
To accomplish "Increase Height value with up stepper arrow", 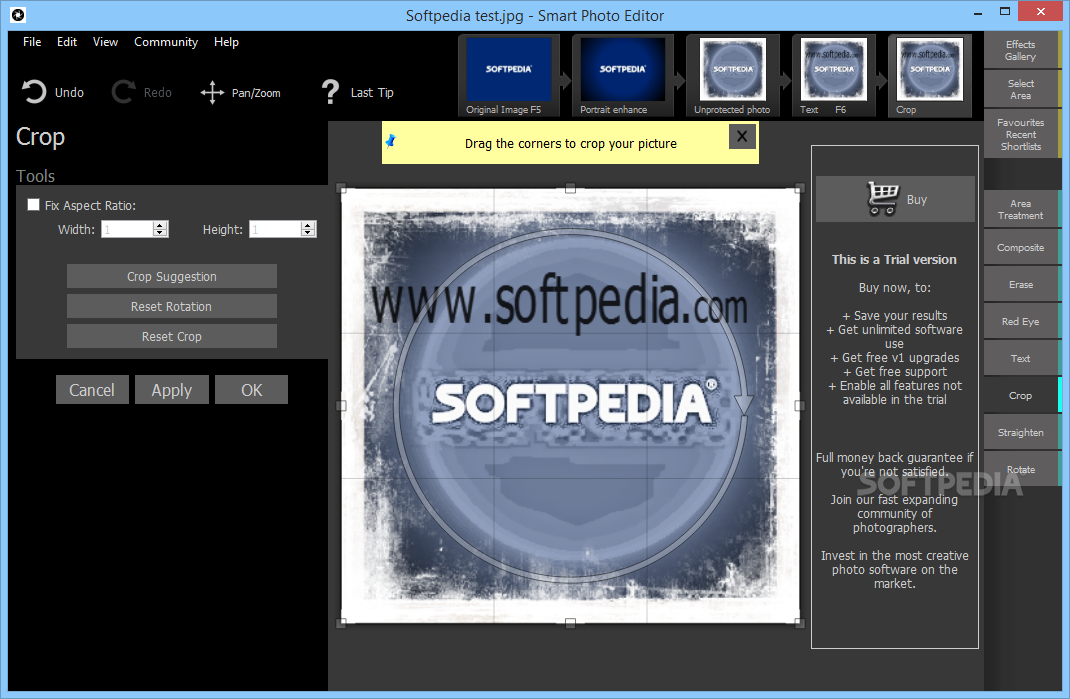I will click(x=308, y=225).
